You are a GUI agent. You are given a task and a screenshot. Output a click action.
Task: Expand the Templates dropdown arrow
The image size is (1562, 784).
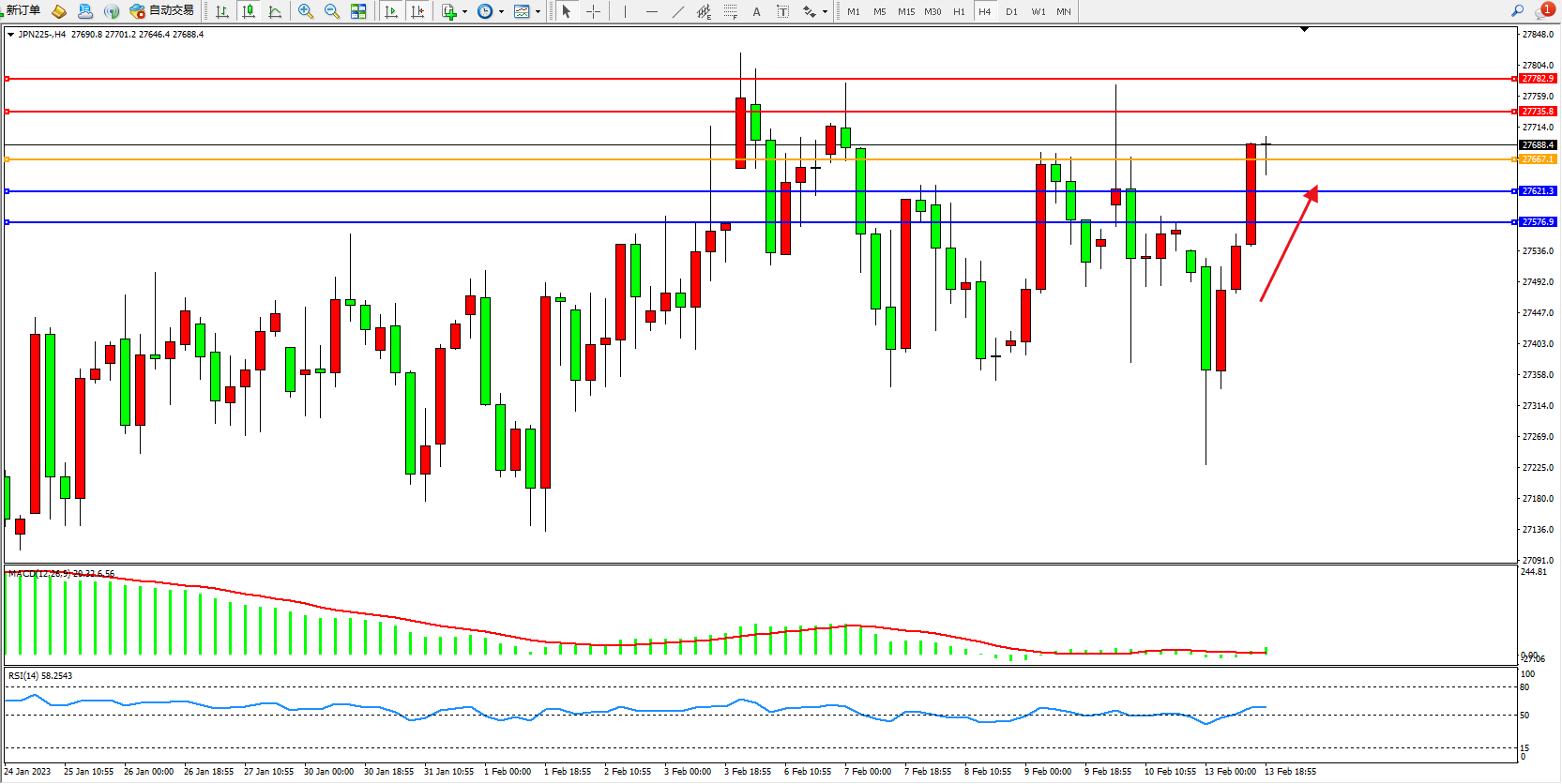(x=538, y=12)
